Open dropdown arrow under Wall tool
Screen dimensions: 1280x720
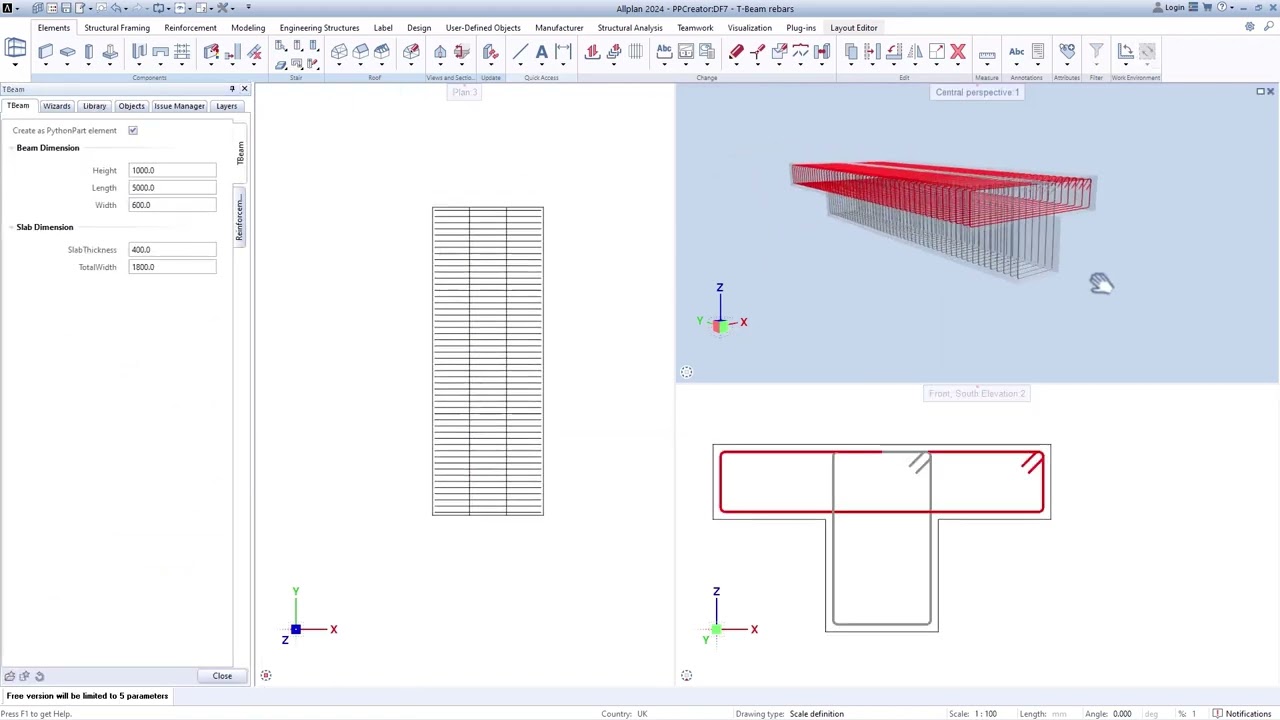coord(46,65)
